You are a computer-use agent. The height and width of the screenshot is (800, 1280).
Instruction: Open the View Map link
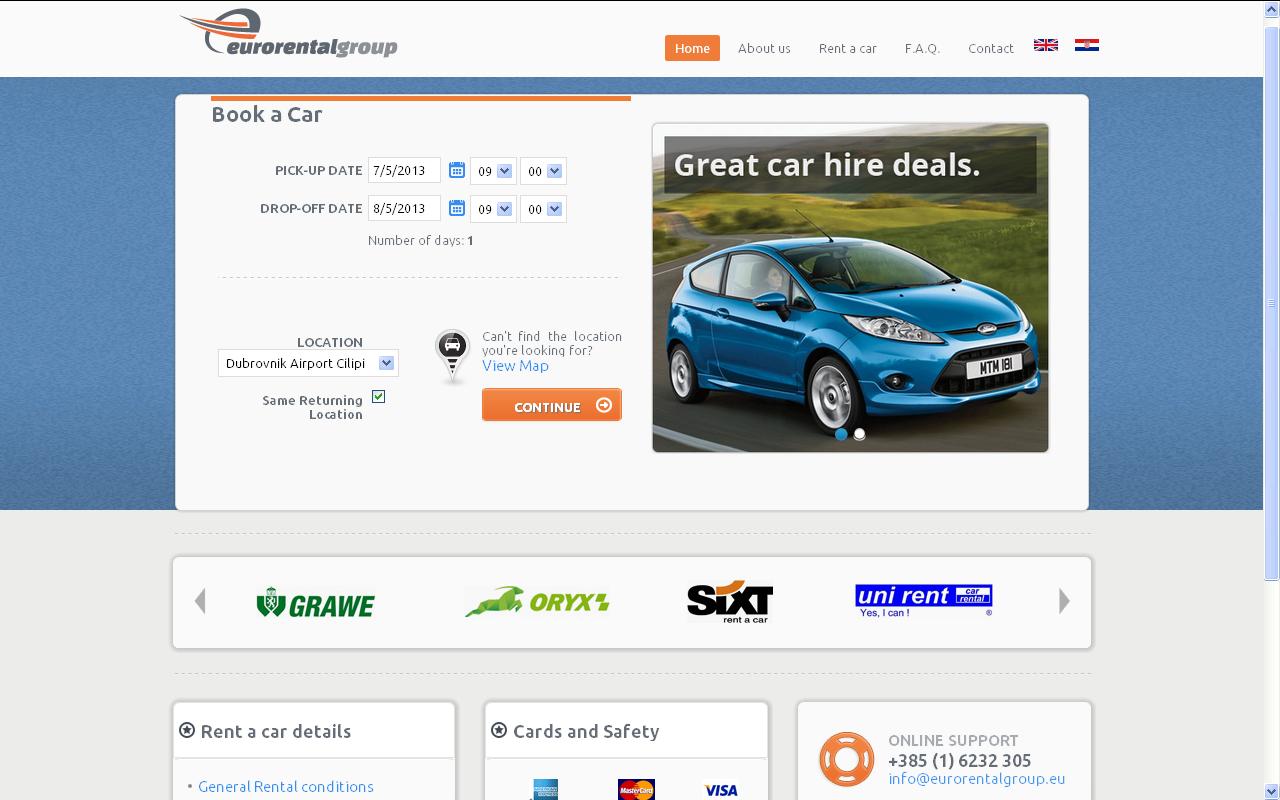[x=515, y=366]
